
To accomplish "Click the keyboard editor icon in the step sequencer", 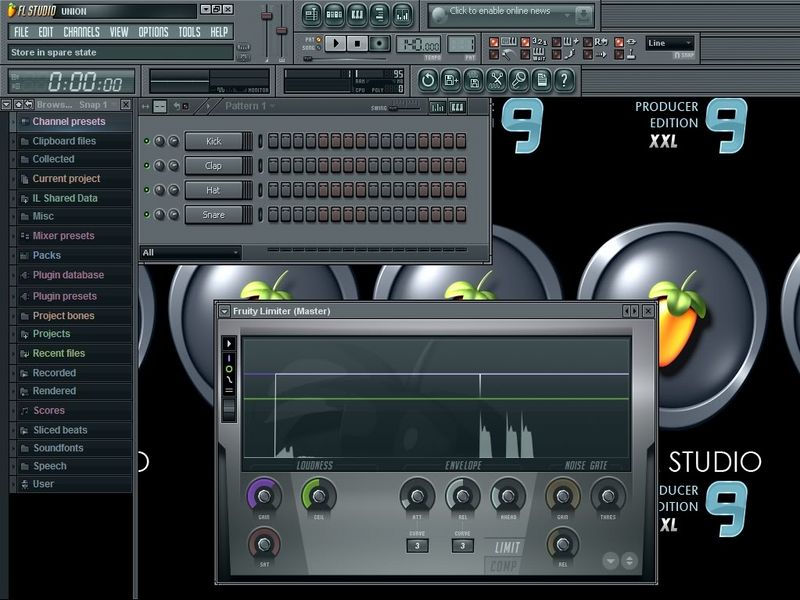I will coord(457,107).
